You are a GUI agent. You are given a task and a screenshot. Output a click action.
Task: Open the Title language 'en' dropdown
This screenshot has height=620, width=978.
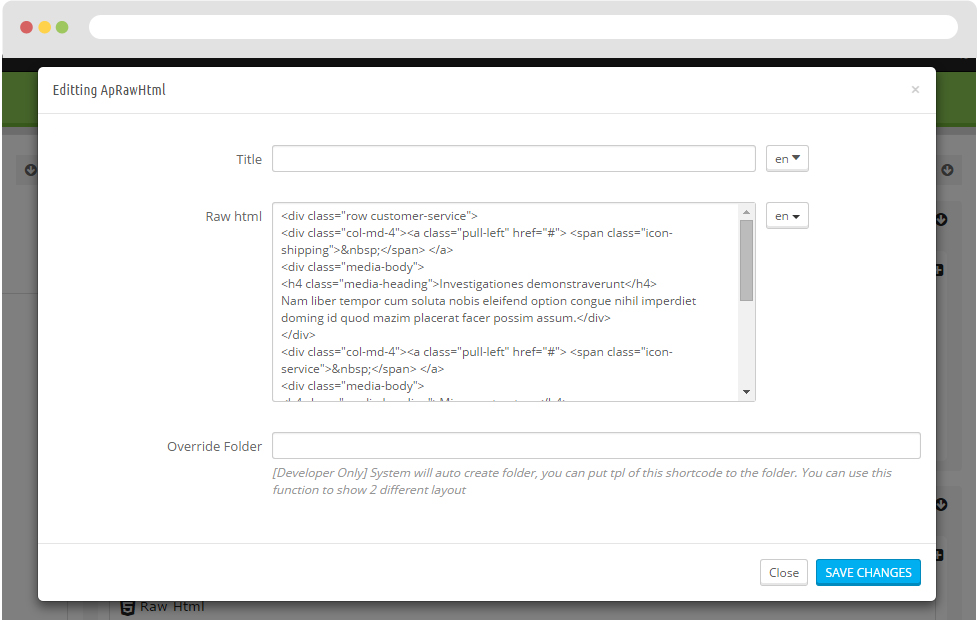pos(787,158)
